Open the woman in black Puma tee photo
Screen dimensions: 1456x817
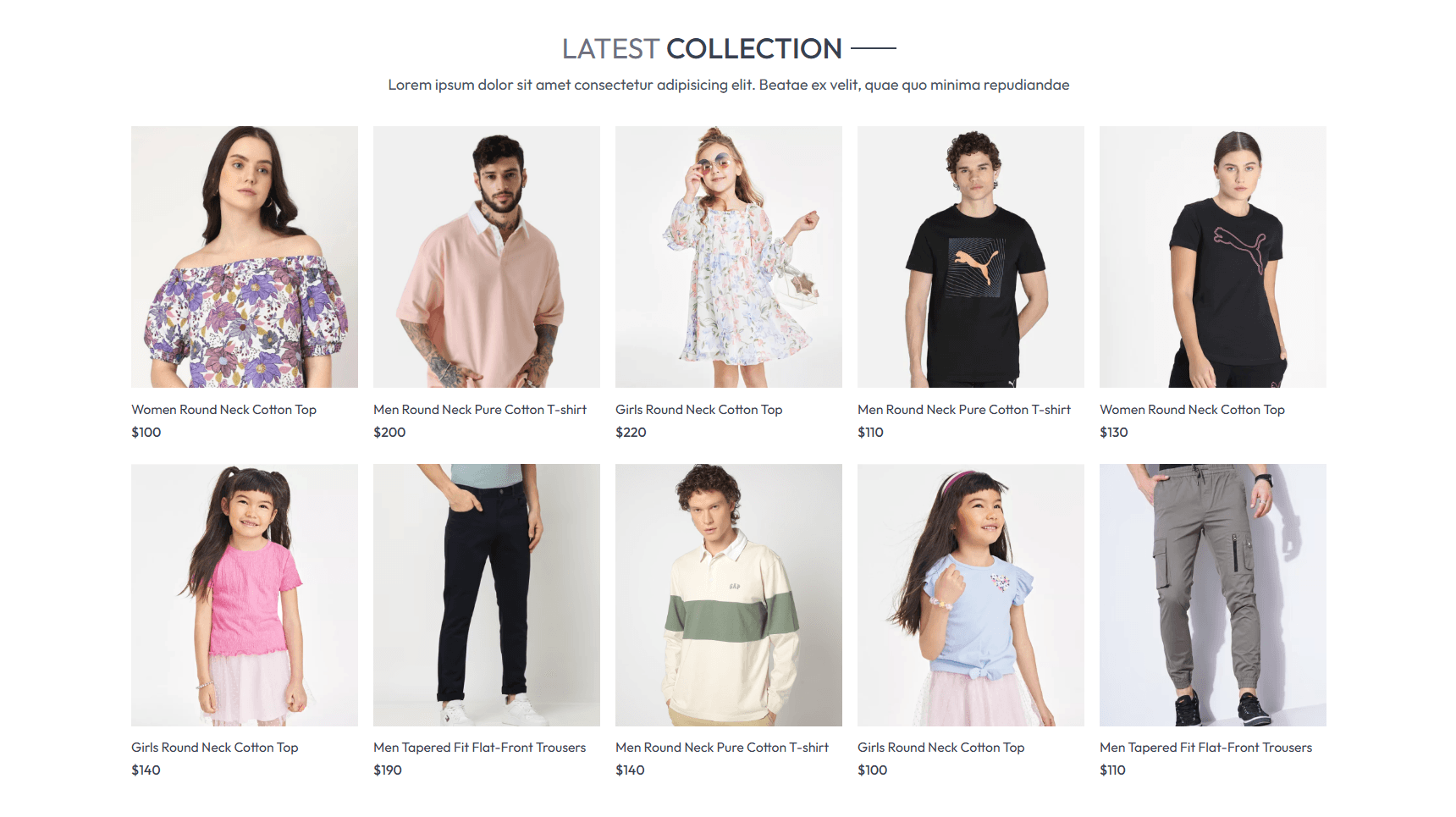point(1213,257)
